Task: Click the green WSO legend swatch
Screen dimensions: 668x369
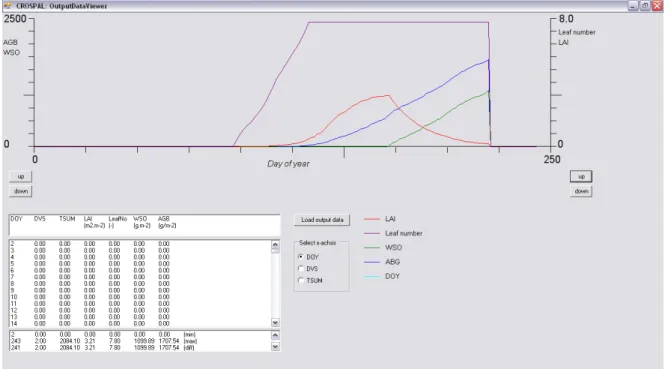Action: [372, 248]
